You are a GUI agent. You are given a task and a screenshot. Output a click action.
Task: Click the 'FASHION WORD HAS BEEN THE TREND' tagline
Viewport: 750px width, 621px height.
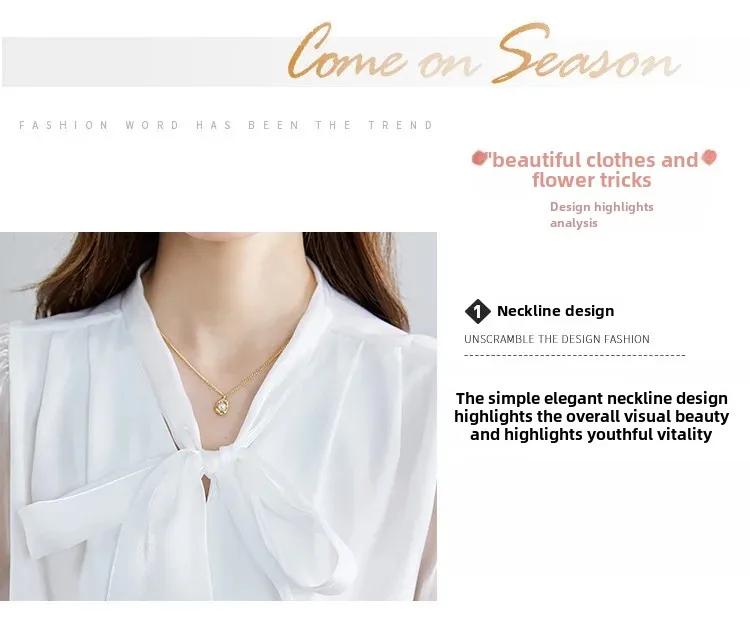coord(226,125)
